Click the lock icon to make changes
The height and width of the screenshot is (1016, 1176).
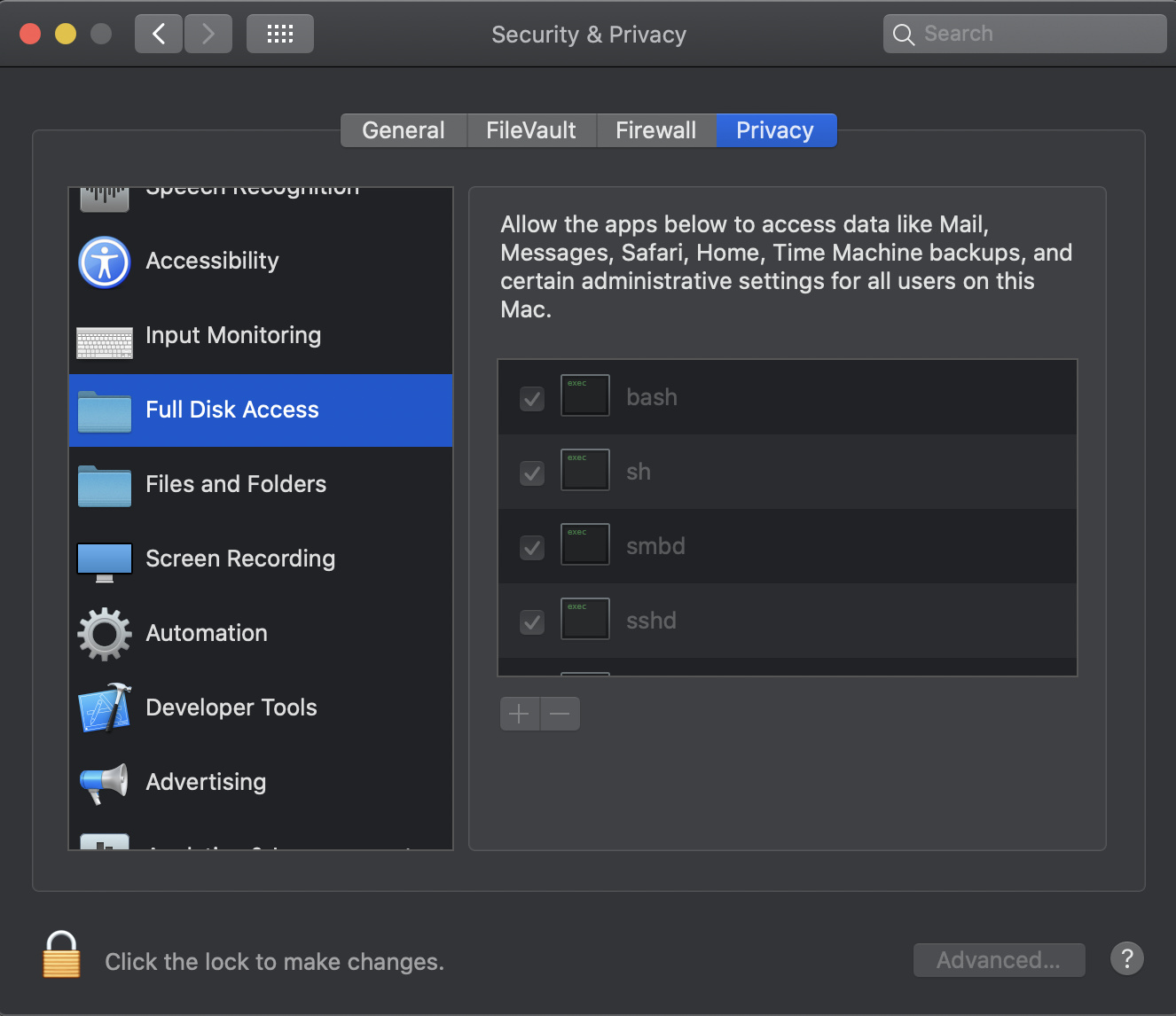click(61, 955)
